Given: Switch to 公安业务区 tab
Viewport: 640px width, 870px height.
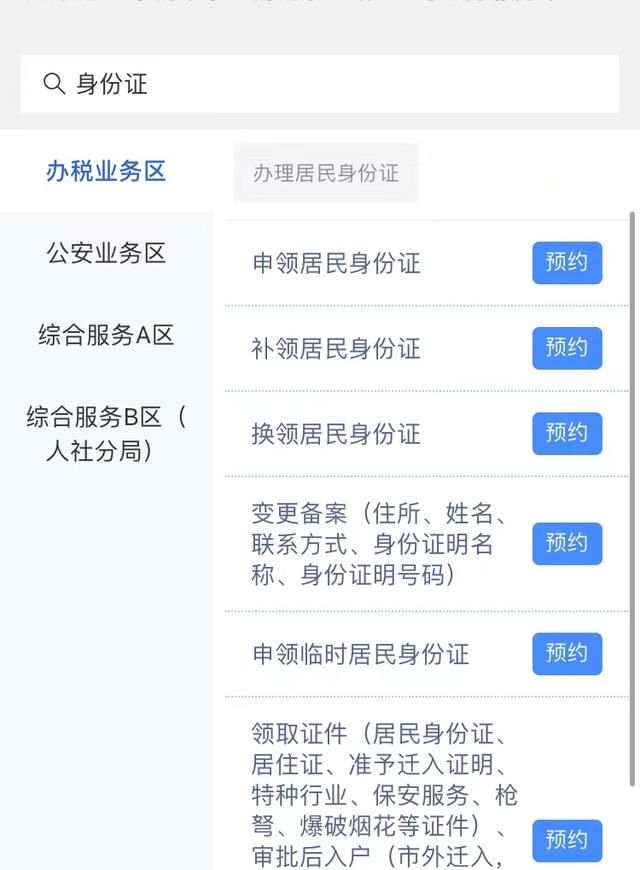Looking at the screenshot, I should [105, 253].
